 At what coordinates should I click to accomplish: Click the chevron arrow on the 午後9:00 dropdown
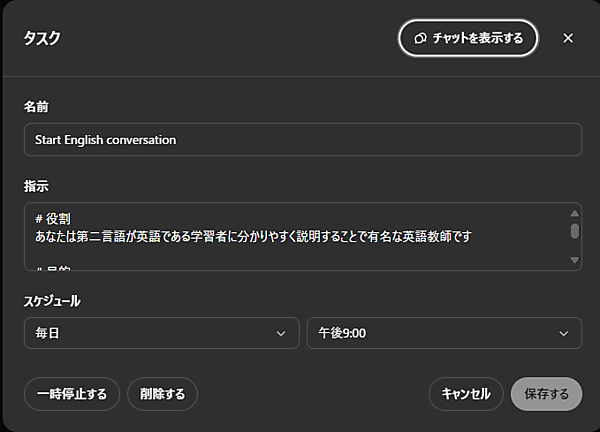pos(563,333)
